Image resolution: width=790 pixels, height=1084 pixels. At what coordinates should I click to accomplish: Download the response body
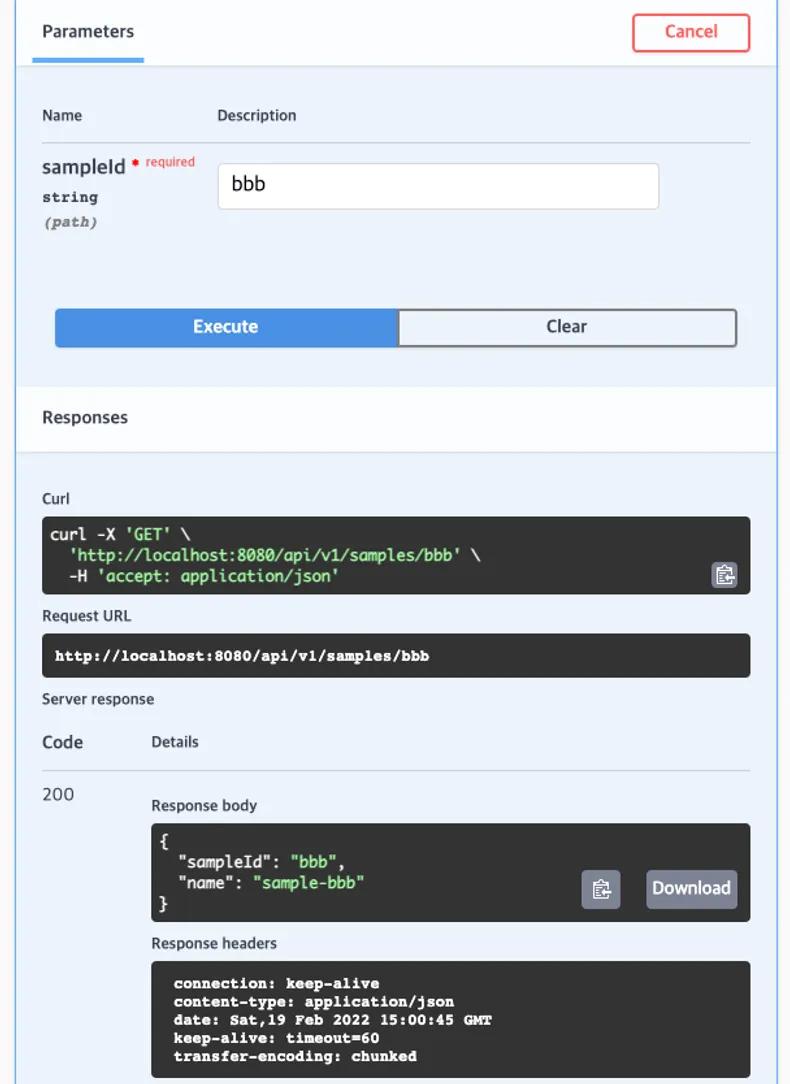pyautogui.click(x=691, y=888)
